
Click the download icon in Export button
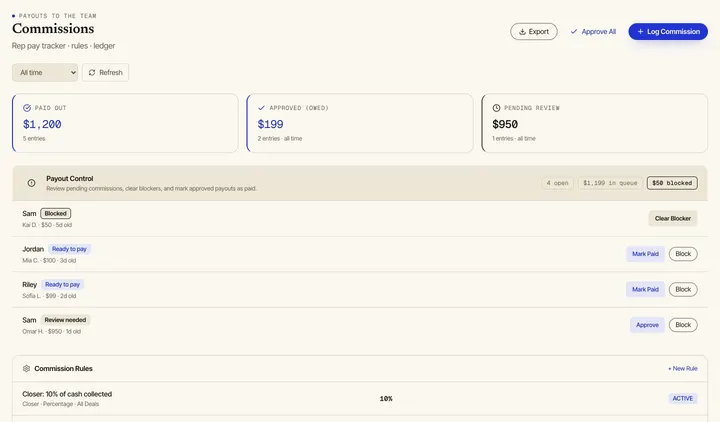[522, 32]
